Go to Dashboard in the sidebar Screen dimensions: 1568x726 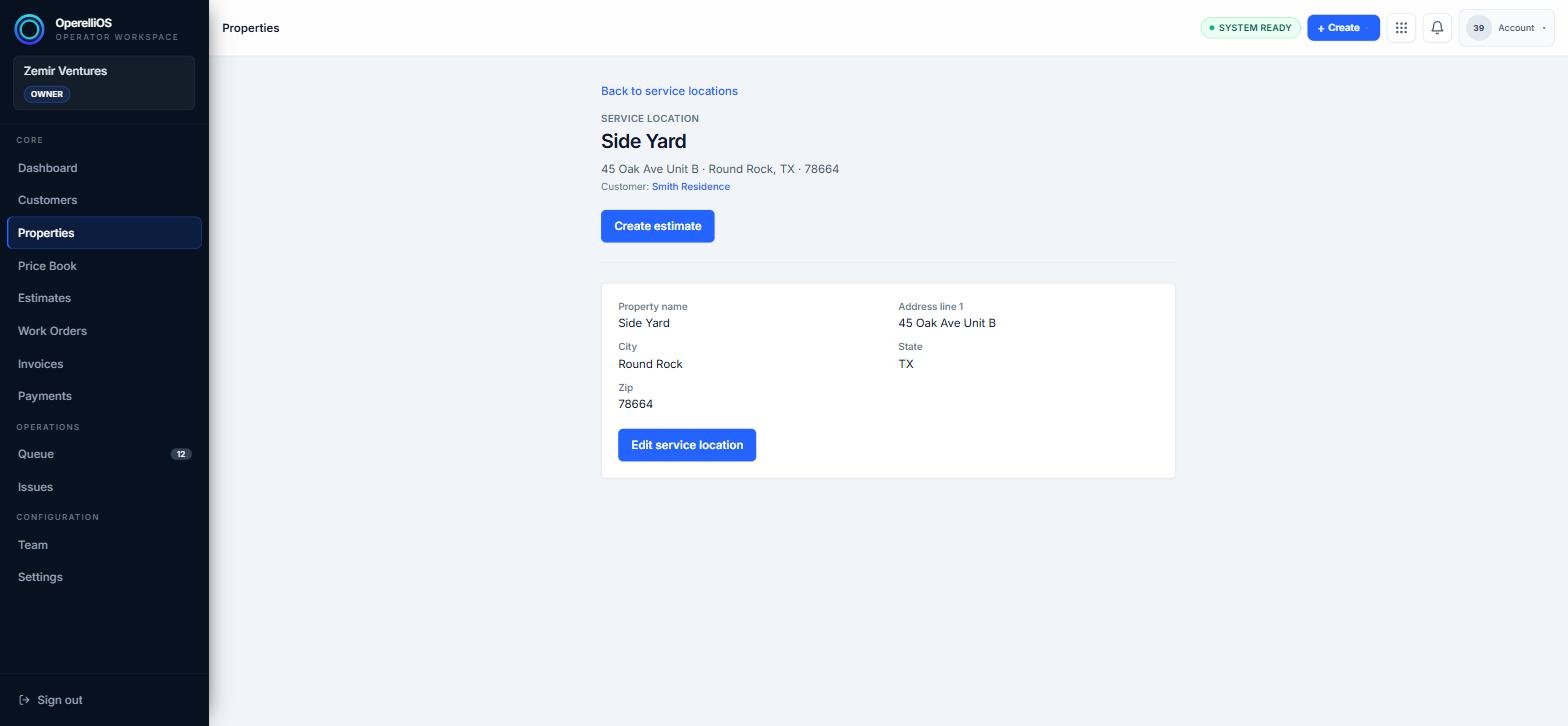104,168
